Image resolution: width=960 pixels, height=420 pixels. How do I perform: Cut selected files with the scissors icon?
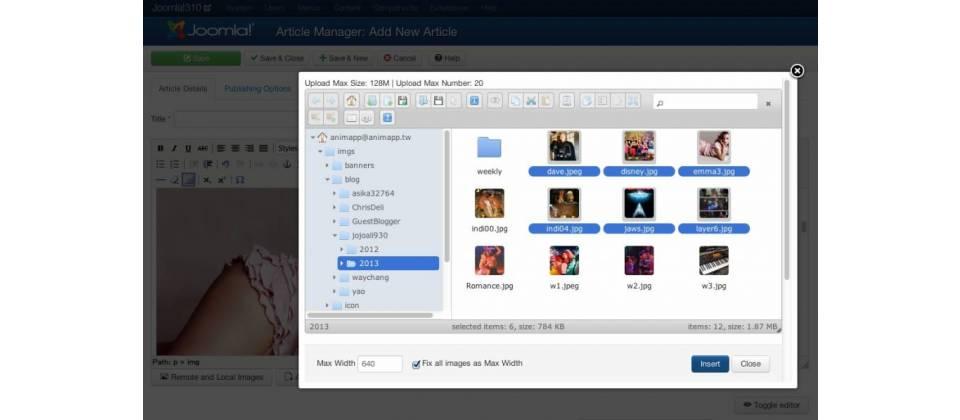(531, 100)
